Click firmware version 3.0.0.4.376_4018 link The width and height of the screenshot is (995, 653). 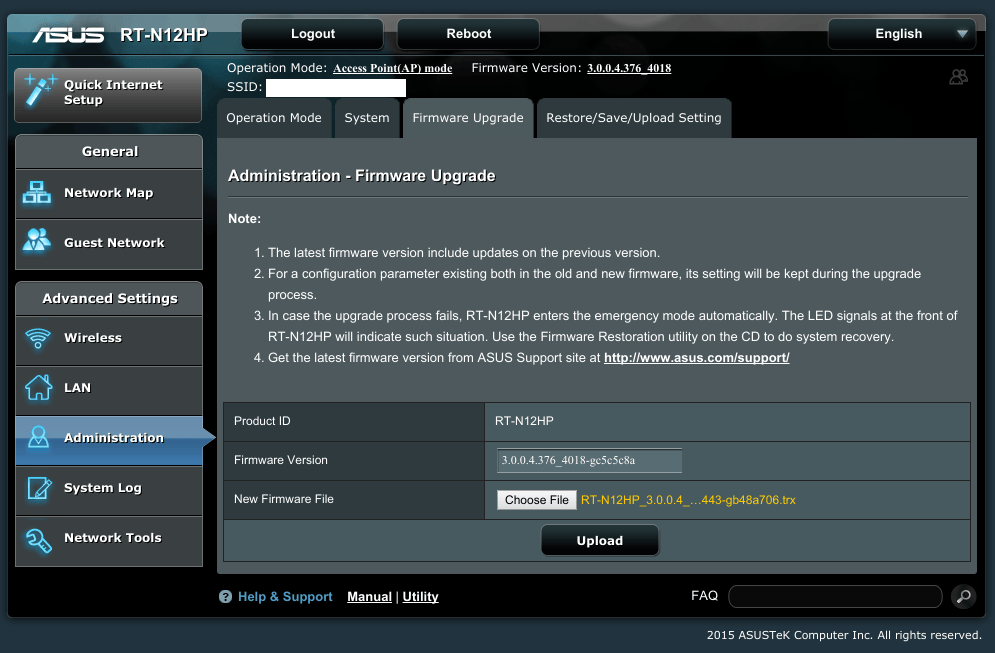pos(629,68)
